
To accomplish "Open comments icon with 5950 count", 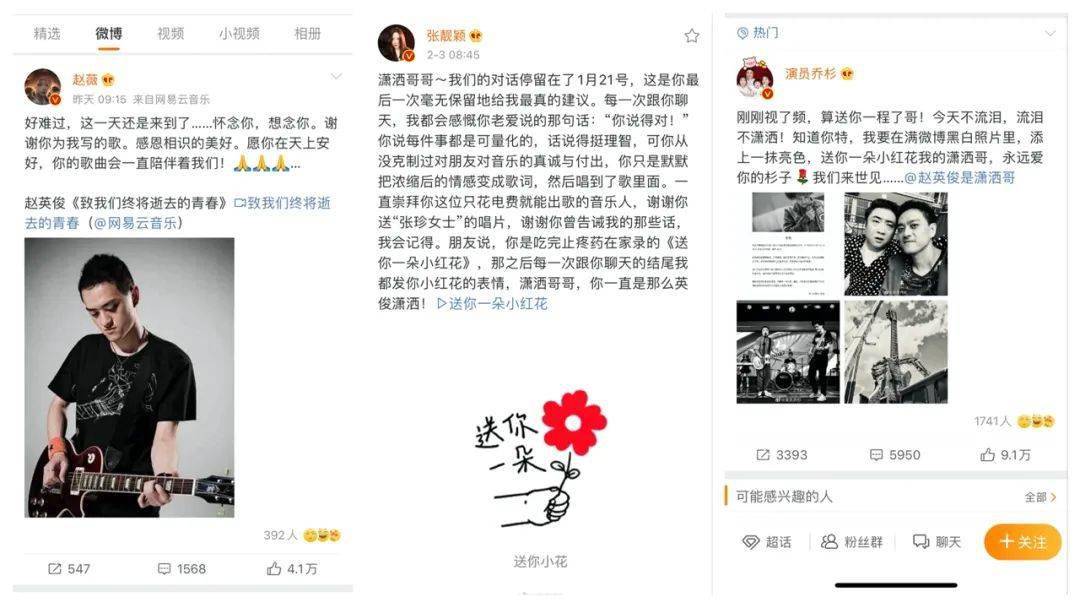I will click(x=876, y=454).
